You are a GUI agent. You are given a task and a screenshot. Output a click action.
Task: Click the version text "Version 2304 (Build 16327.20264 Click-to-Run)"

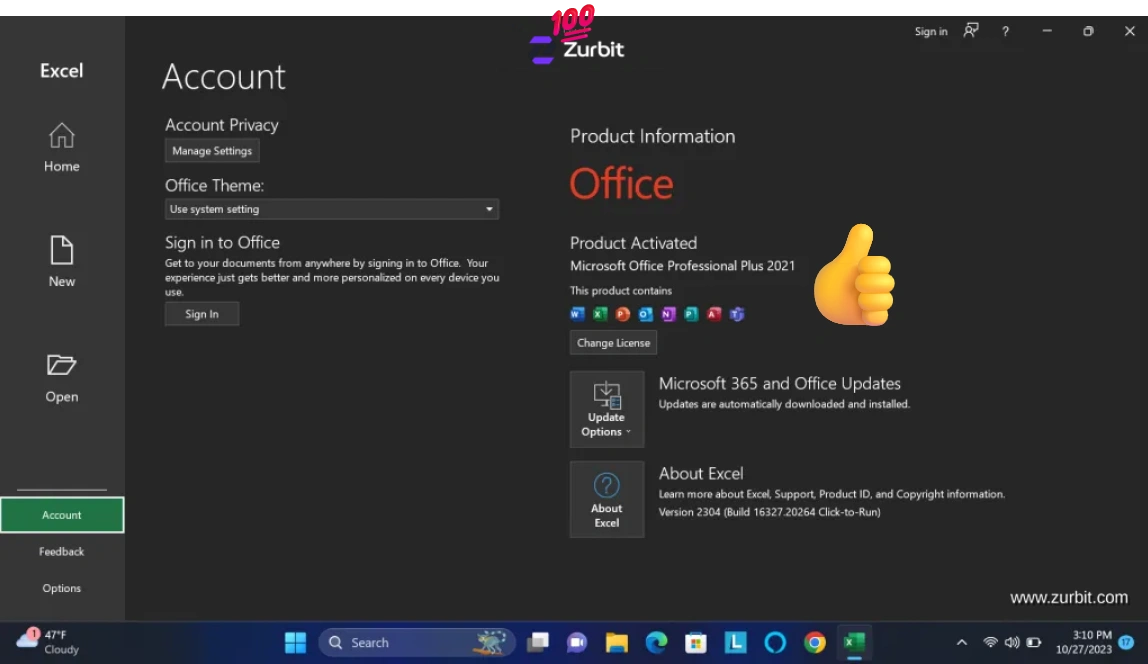[769, 512]
